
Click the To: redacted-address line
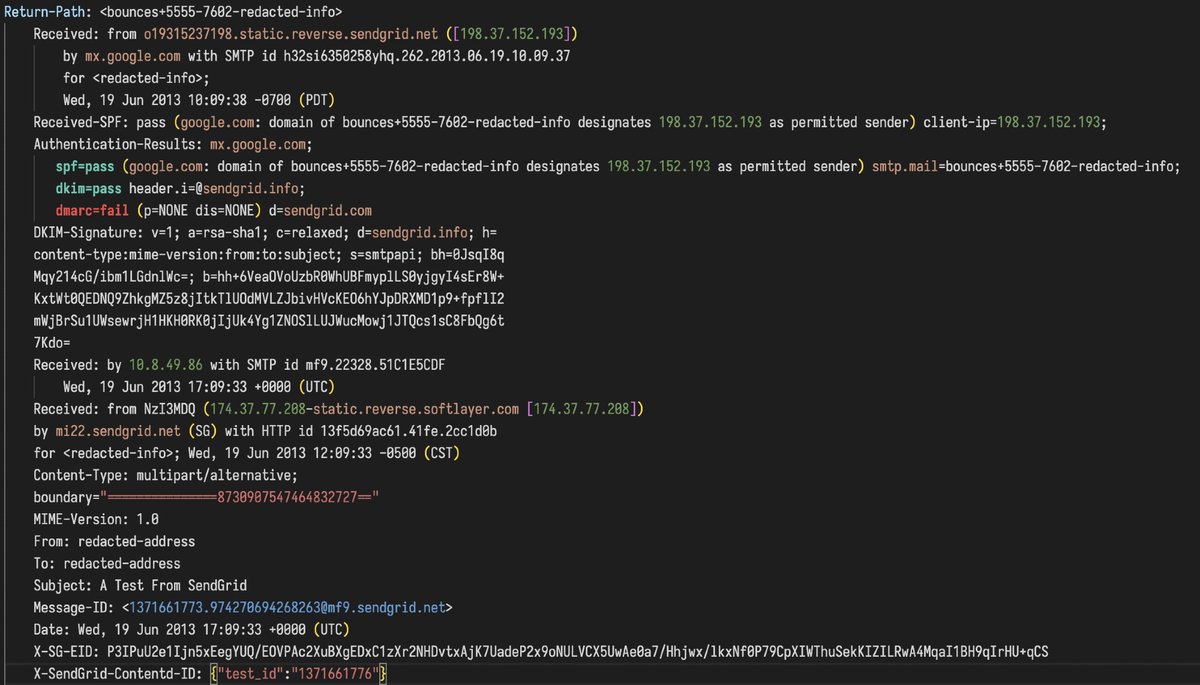point(106,563)
